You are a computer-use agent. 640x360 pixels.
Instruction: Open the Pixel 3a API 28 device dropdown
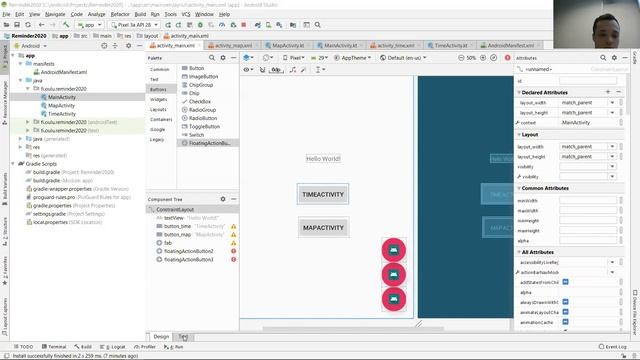click(134, 25)
